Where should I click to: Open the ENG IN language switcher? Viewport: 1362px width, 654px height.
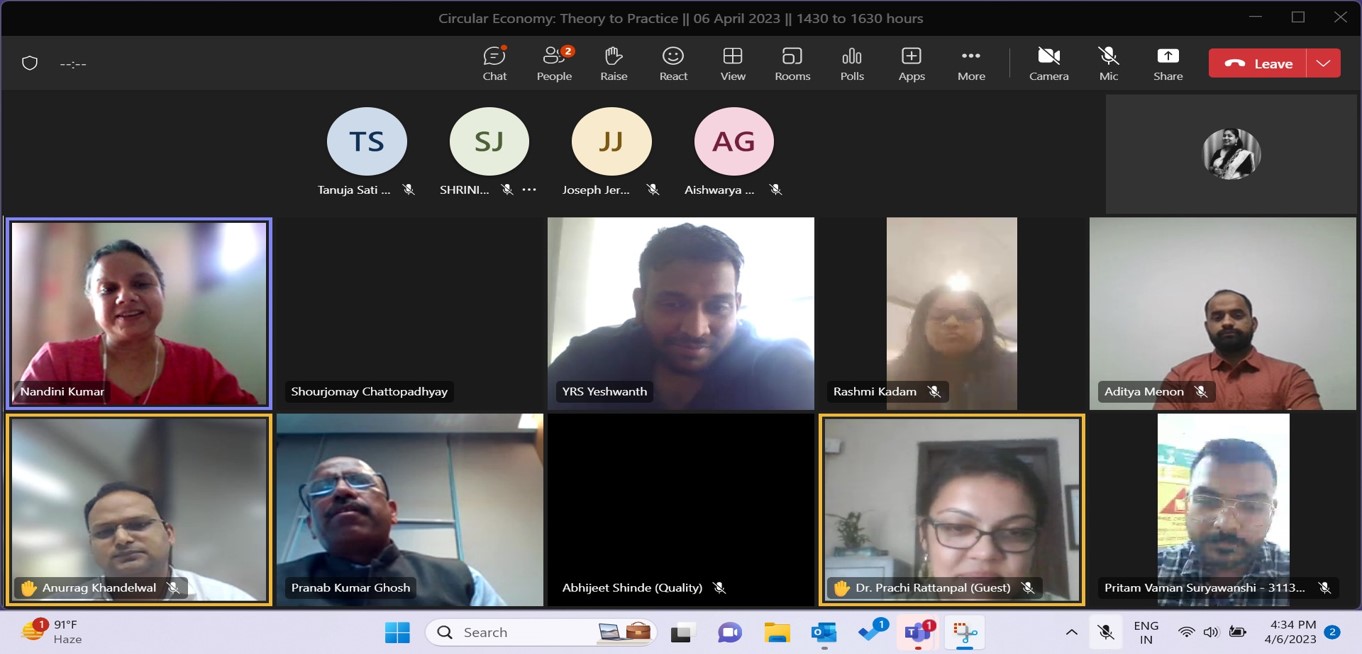(1146, 632)
